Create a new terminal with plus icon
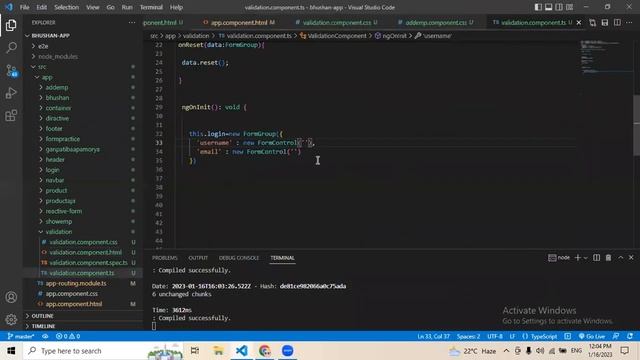The image size is (640, 360). 578,258
